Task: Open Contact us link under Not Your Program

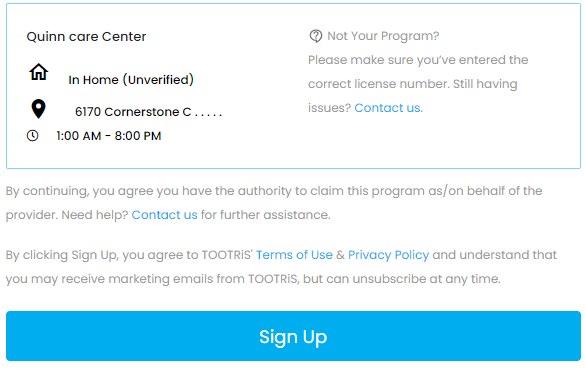Action: coord(388,108)
